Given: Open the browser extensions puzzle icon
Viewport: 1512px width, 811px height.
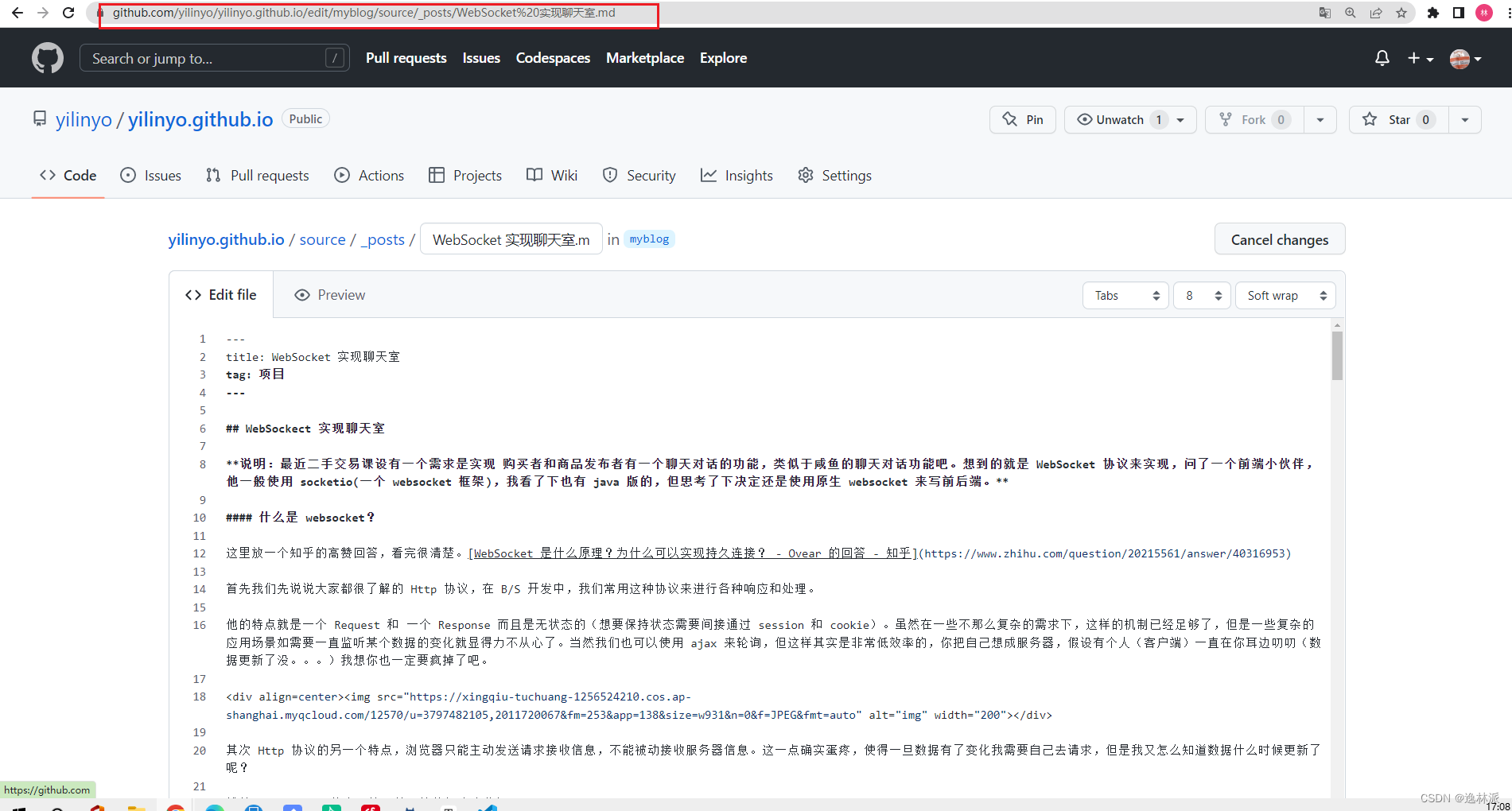Looking at the screenshot, I should (x=1434, y=13).
